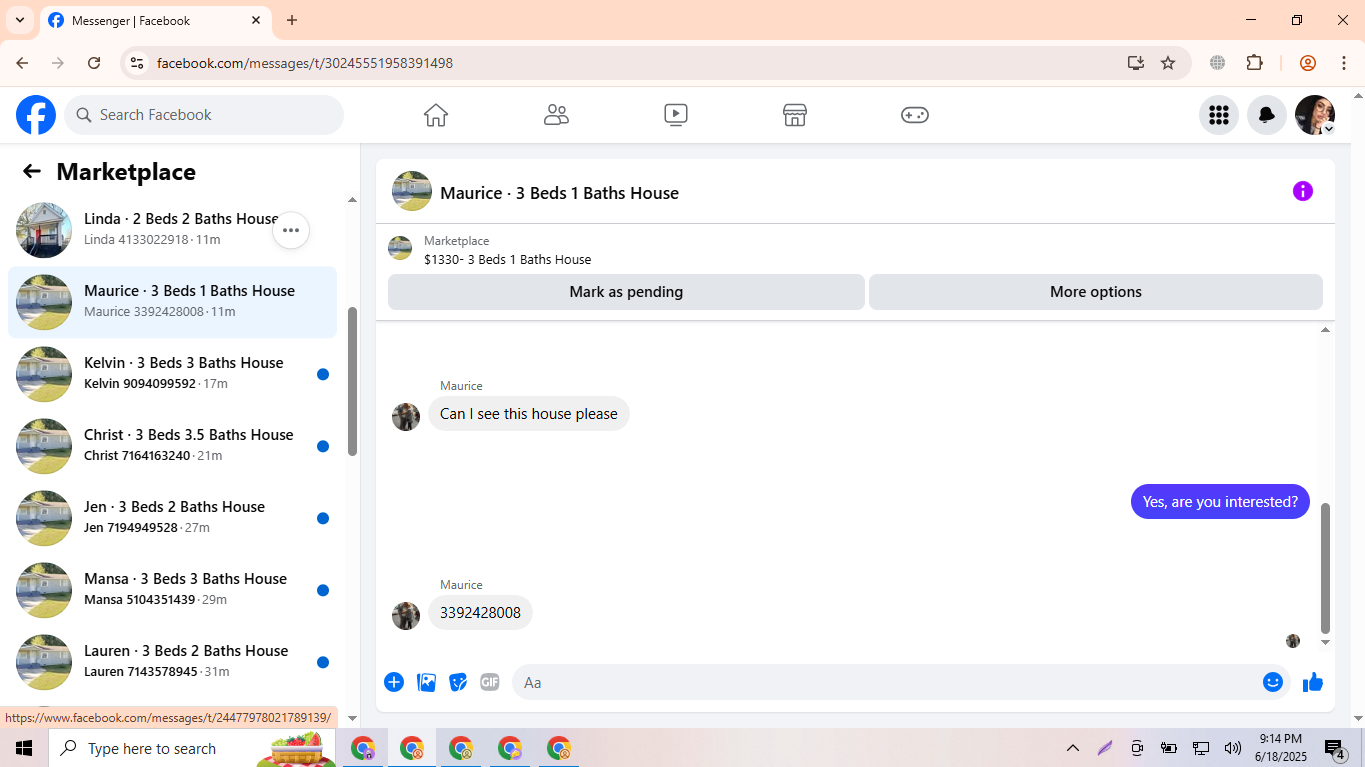Click the More options button
Viewport: 1365px width, 767px height.
click(x=1096, y=292)
